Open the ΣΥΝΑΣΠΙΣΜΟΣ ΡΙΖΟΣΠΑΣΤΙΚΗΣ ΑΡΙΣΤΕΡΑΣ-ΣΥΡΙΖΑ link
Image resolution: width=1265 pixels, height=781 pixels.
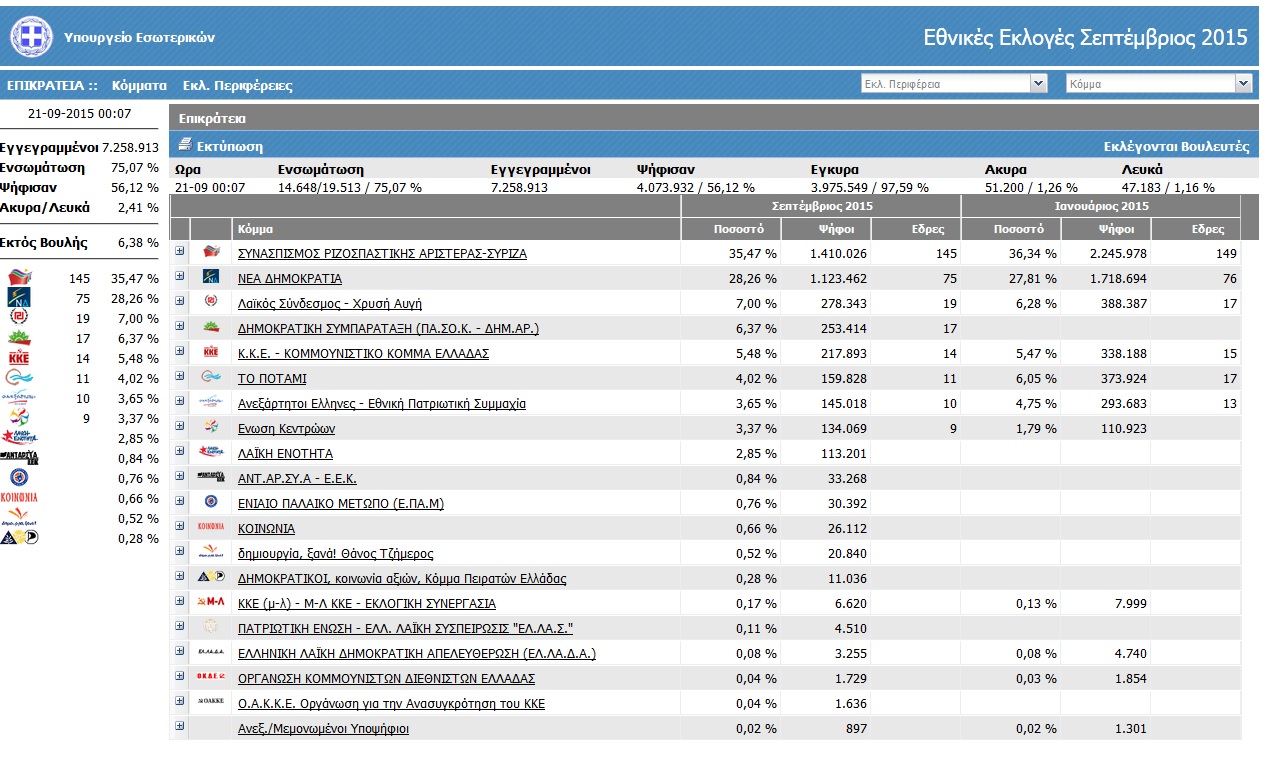[x=382, y=254]
